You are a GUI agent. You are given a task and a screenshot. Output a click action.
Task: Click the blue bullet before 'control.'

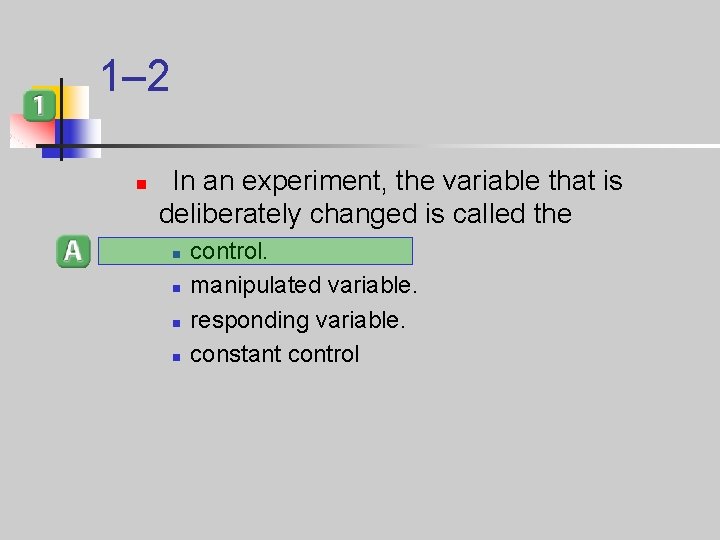pos(176,254)
